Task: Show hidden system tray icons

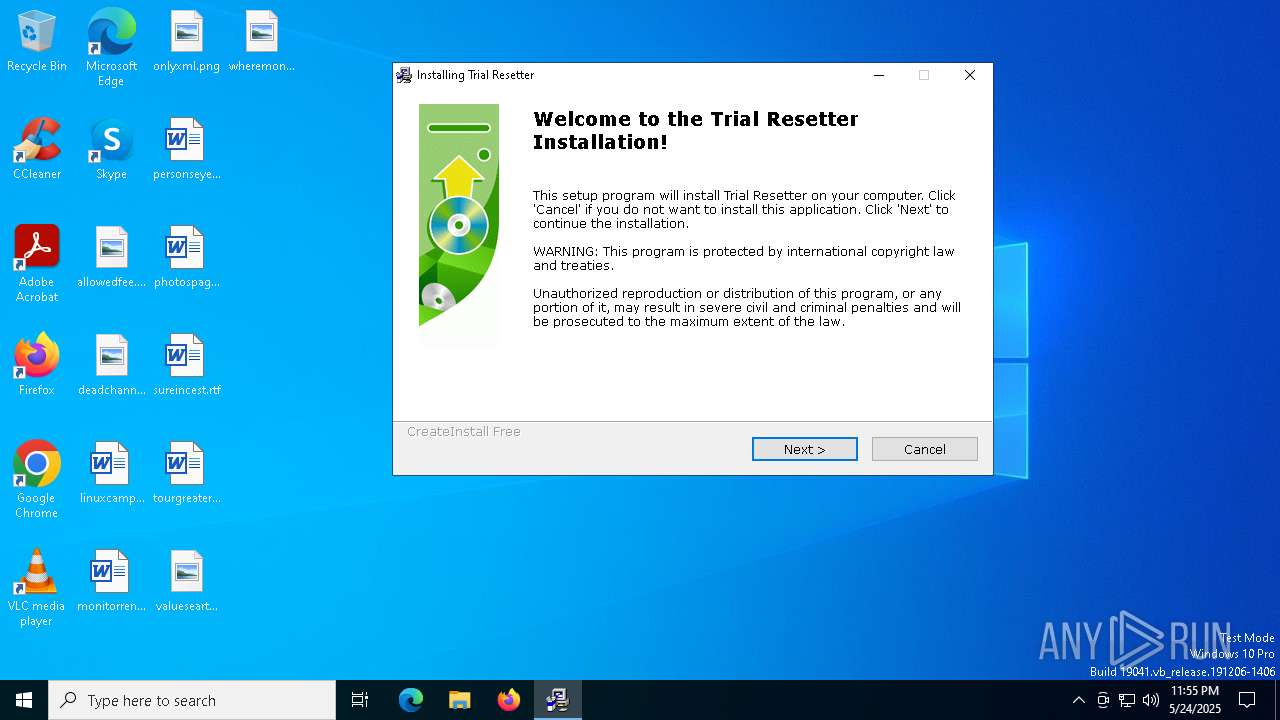Action: [1078, 700]
